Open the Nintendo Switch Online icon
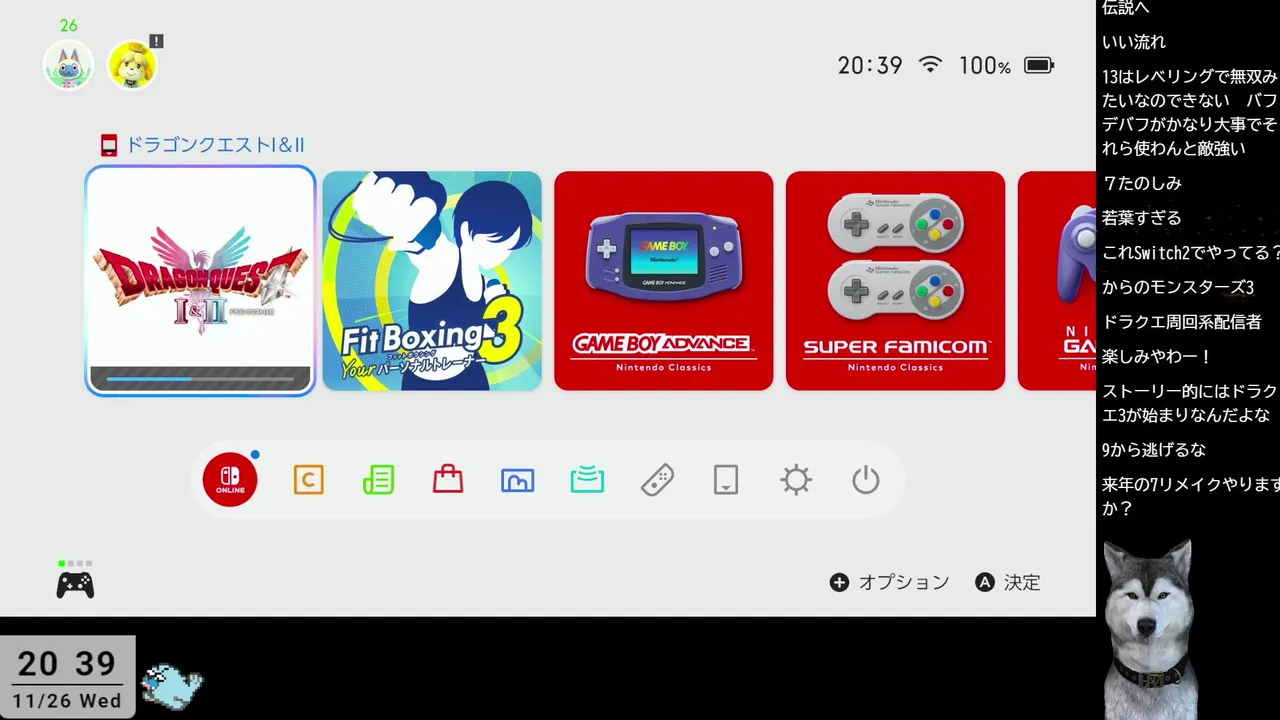Screen dimensions: 1280x720 [230, 480]
